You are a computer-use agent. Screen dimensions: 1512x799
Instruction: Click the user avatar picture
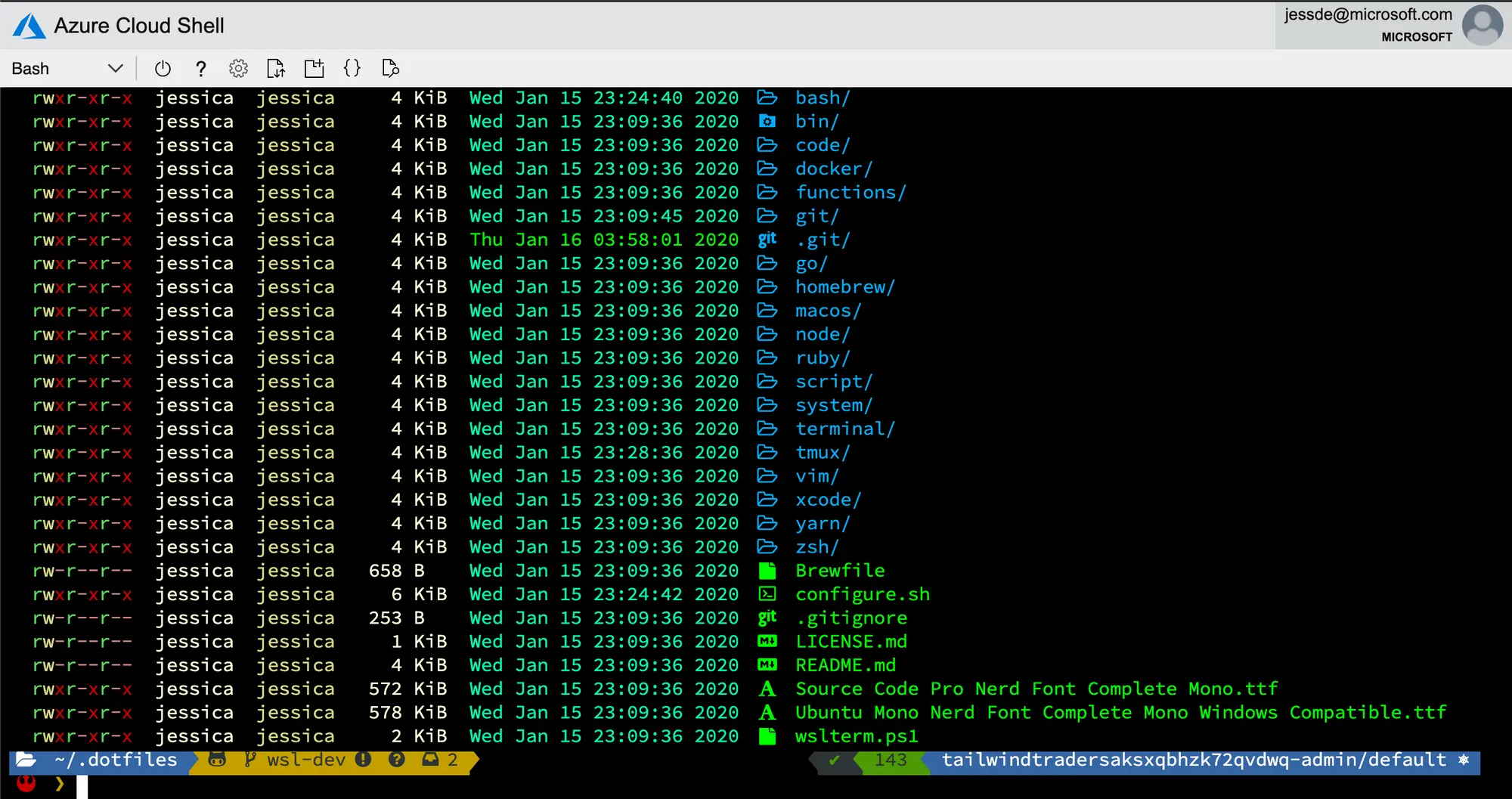pyautogui.click(x=1482, y=25)
